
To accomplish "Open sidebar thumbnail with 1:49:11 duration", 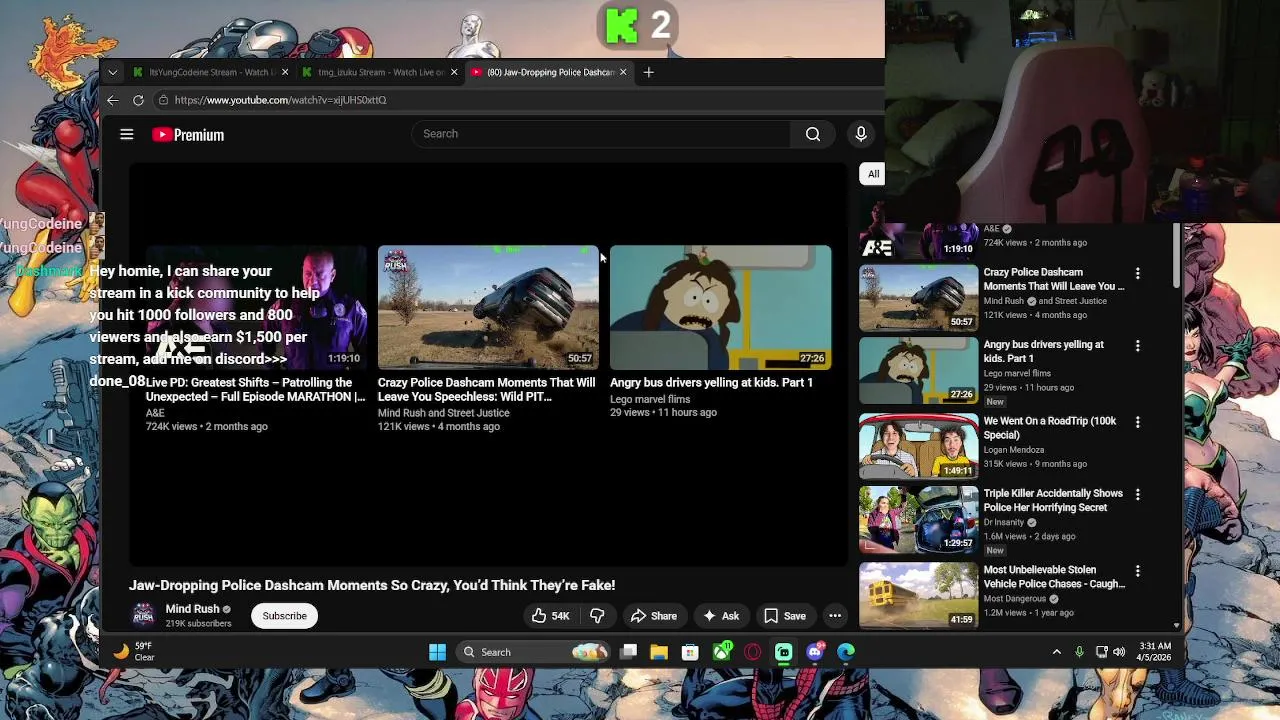I will point(919,446).
